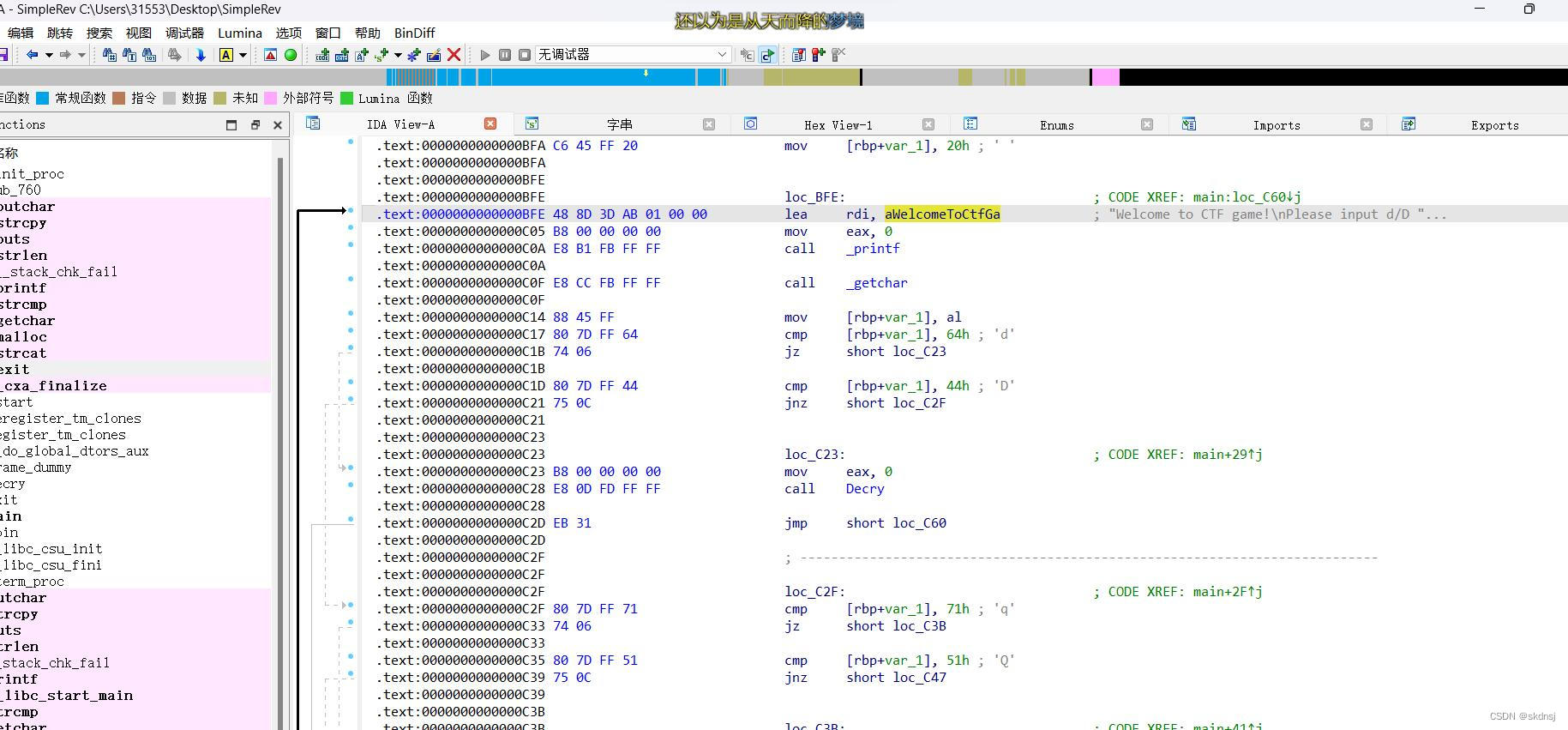1568x730 pixels.
Task: Click the yellow A text-style icon
Action: coord(226,55)
